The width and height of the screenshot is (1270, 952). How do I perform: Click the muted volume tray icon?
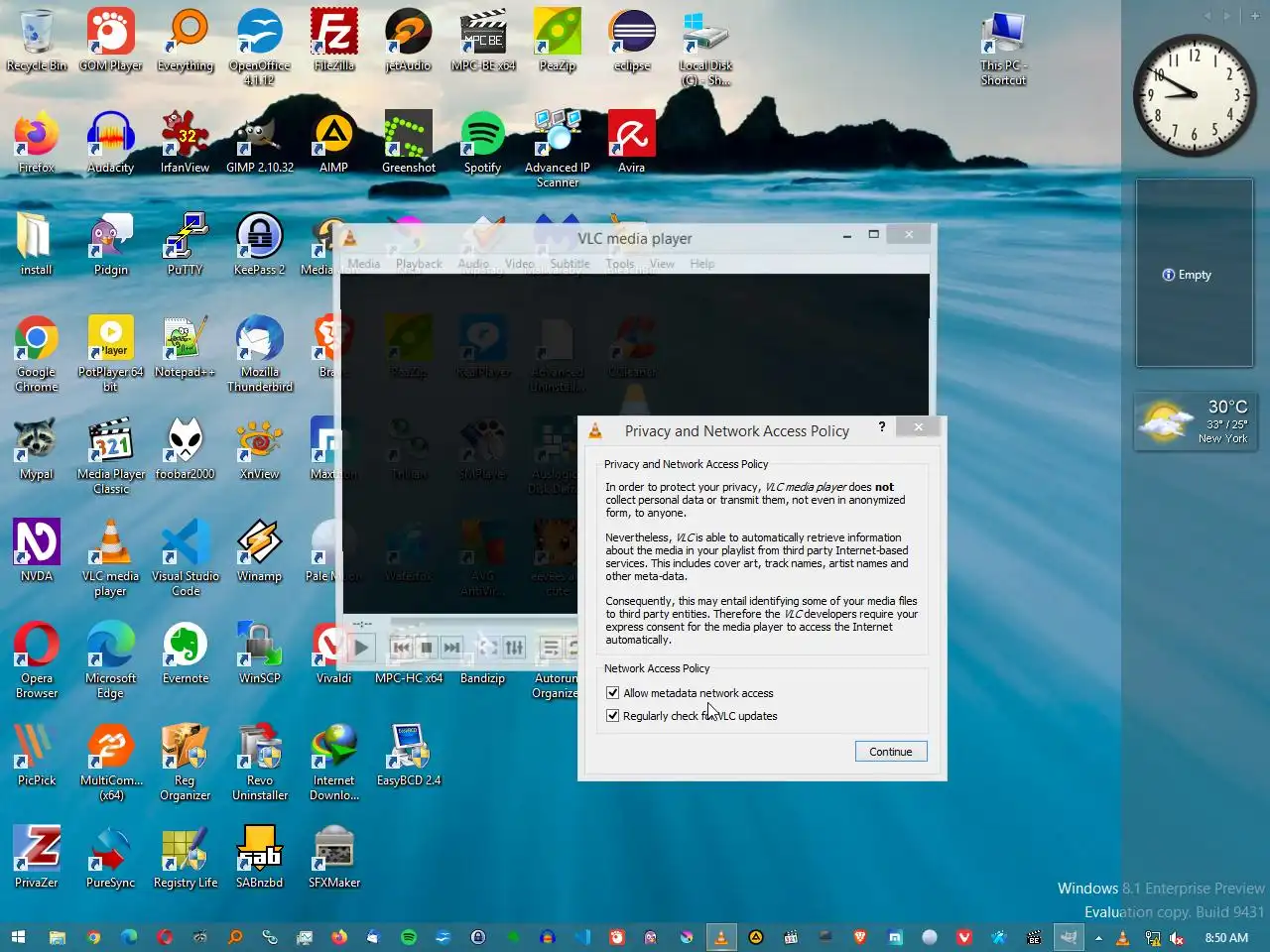tap(1177, 937)
